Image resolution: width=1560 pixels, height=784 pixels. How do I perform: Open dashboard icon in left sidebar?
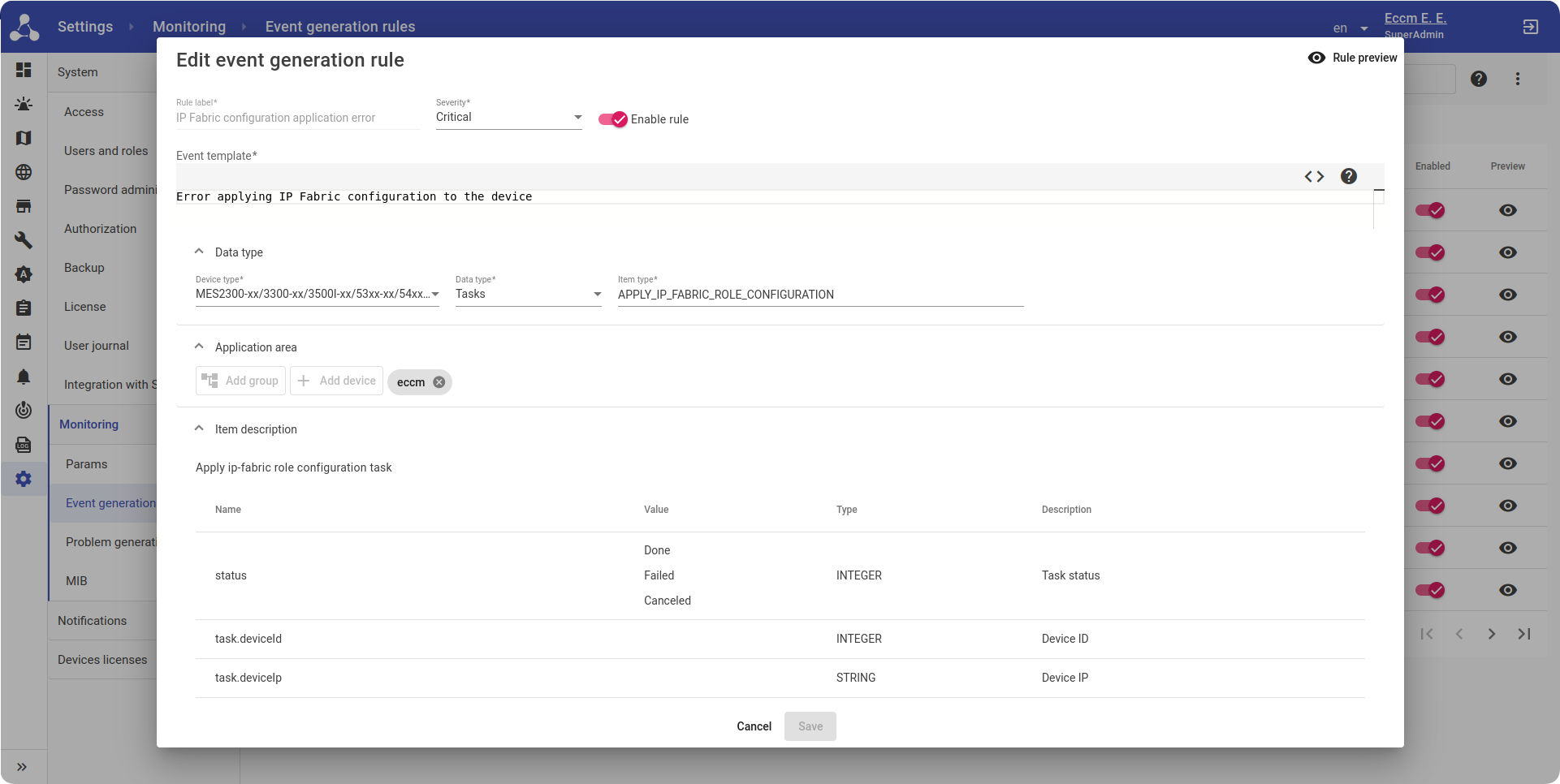pyautogui.click(x=24, y=71)
